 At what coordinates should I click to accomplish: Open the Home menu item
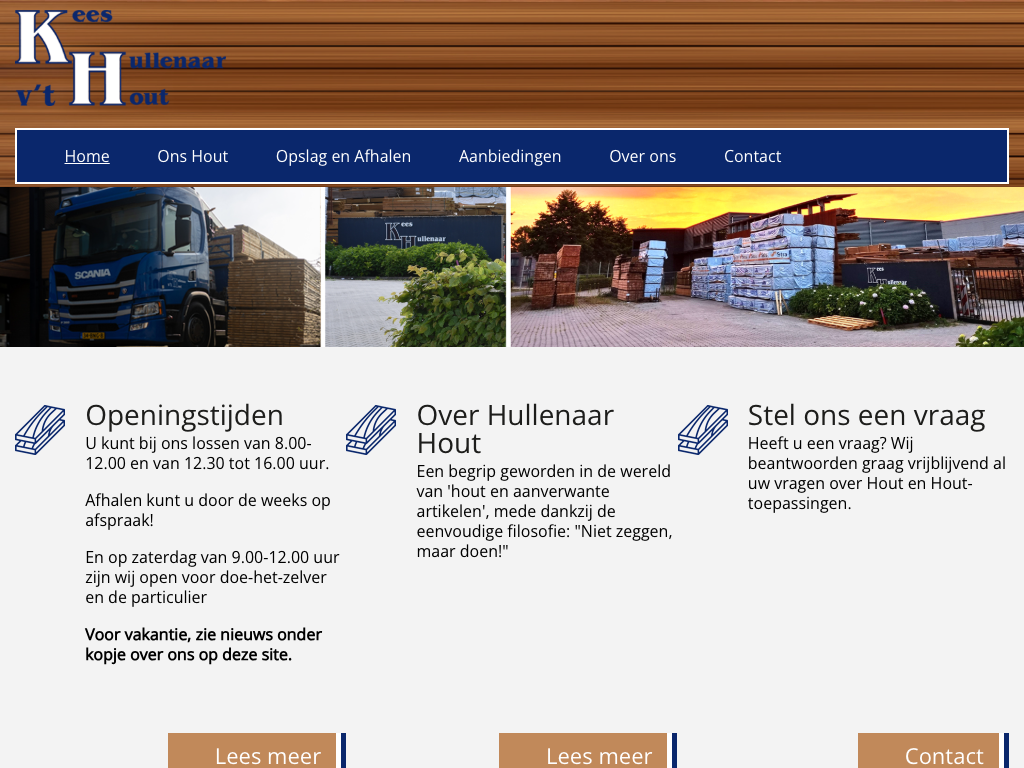pyautogui.click(x=87, y=156)
